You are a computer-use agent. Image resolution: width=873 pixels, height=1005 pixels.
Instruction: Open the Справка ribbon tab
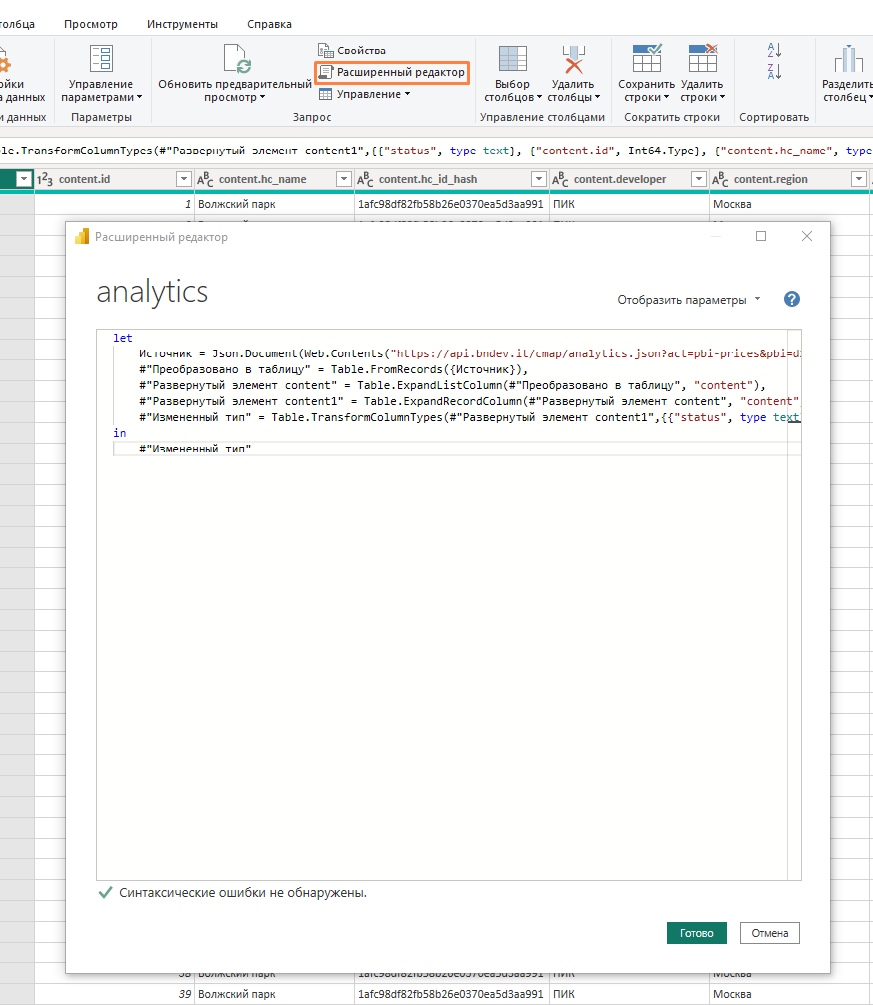pos(269,24)
